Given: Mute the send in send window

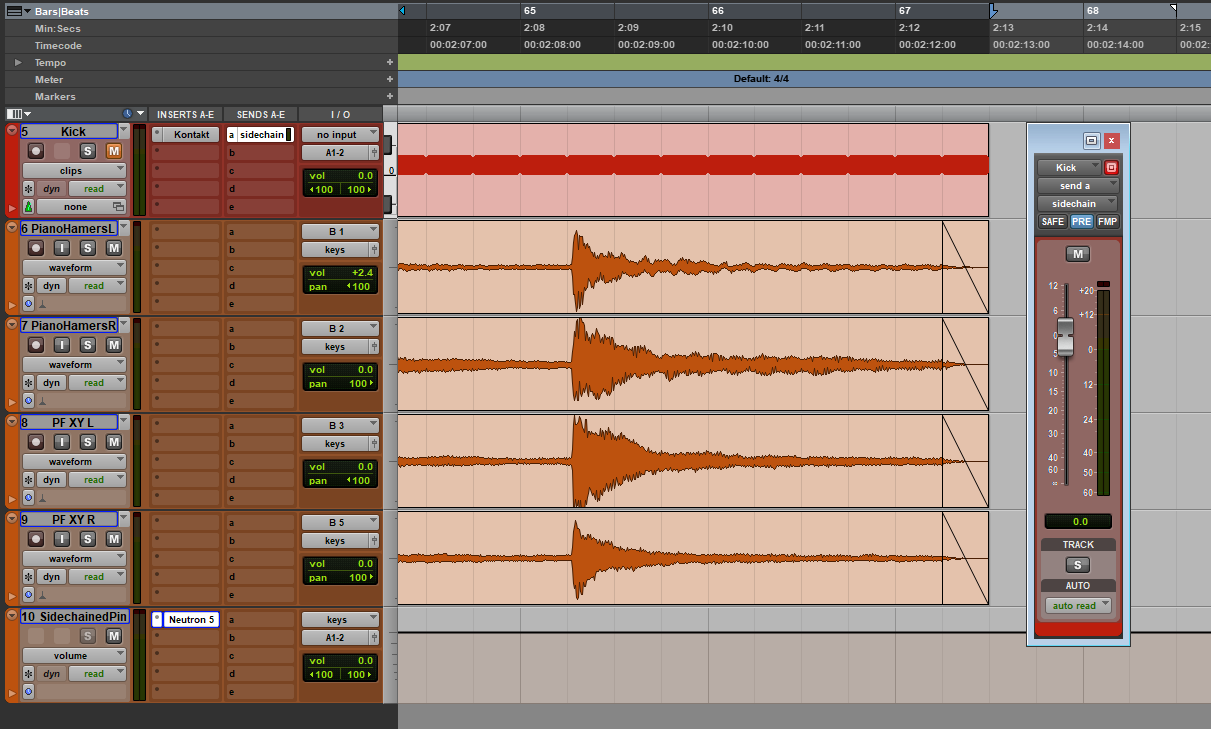Looking at the screenshot, I should coord(1078,254).
